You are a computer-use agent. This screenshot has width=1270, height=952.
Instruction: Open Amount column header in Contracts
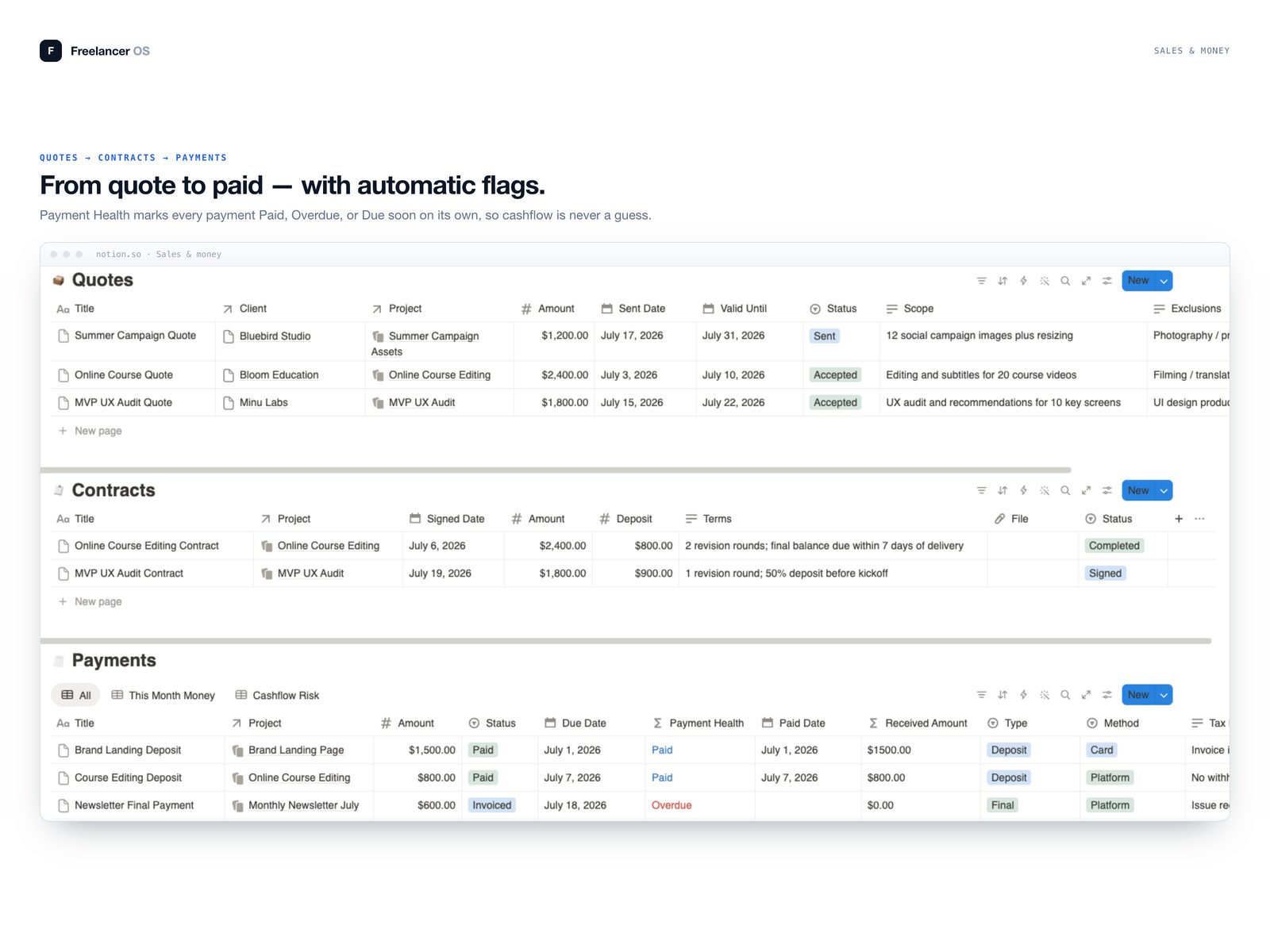coord(538,519)
